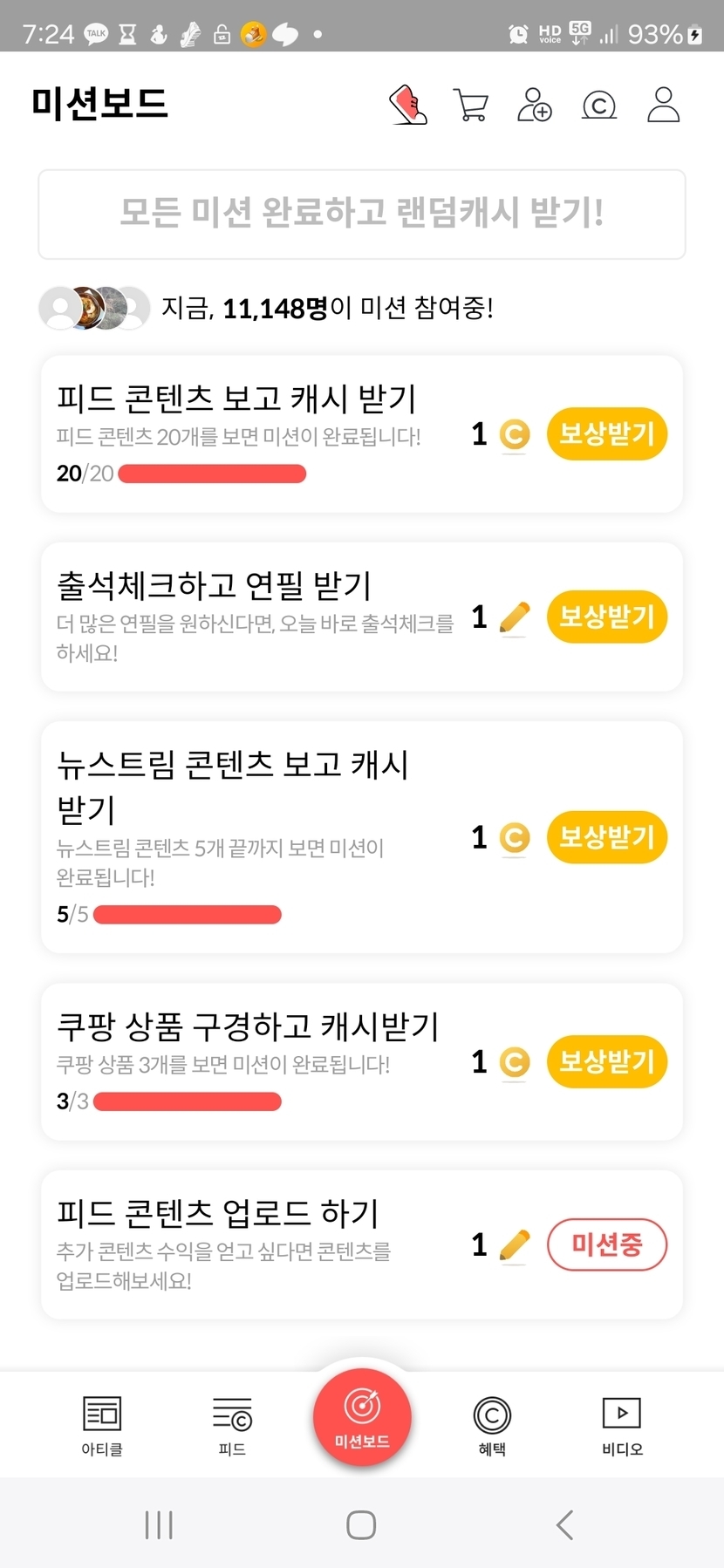Open the 혜택 benefits tab
The image size is (724, 1568).
pos(492,1425)
